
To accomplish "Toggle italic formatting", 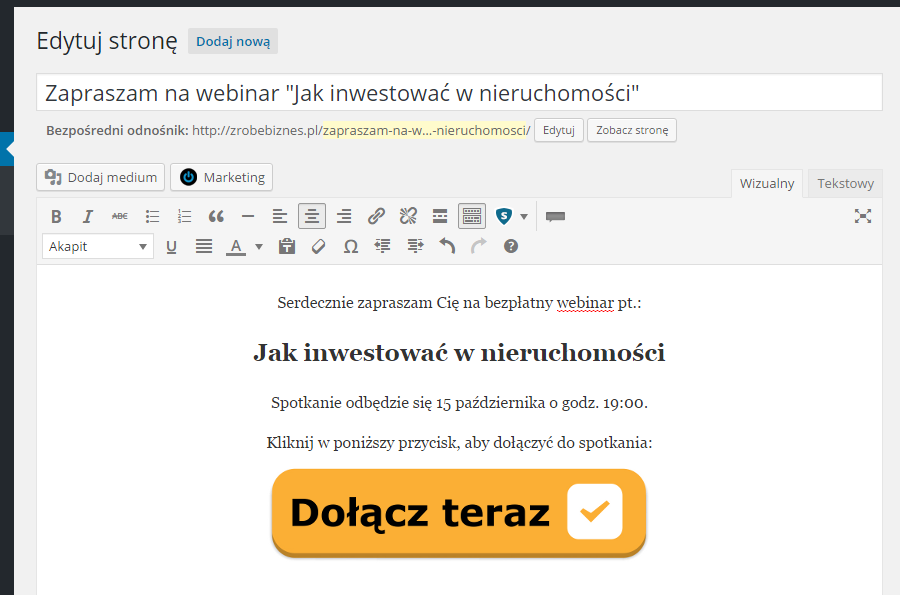I will pos(87,216).
